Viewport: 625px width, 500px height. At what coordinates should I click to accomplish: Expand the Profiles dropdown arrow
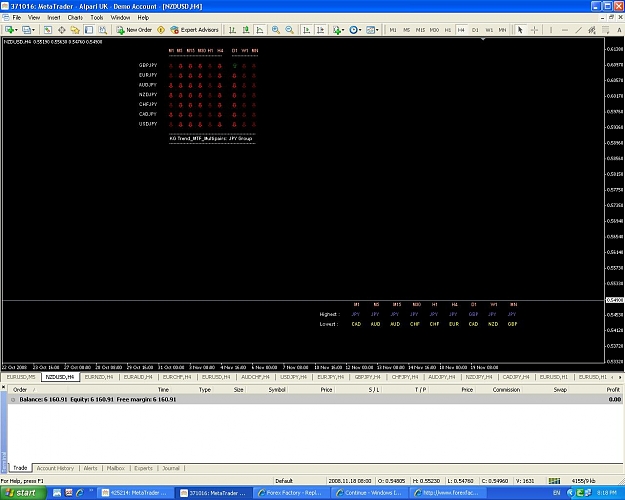tap(33, 30)
